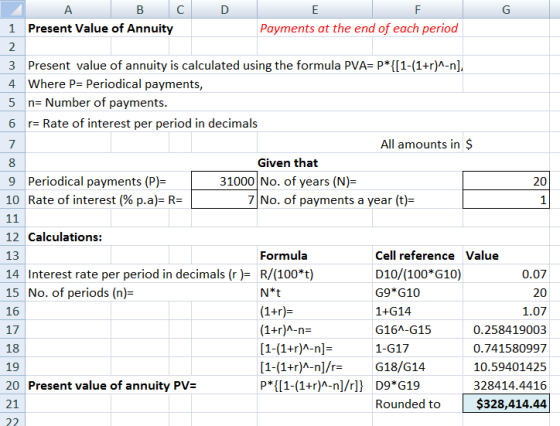Select the PVA formula description in row 3
This screenshot has height=426, width=560.
click(x=245, y=65)
